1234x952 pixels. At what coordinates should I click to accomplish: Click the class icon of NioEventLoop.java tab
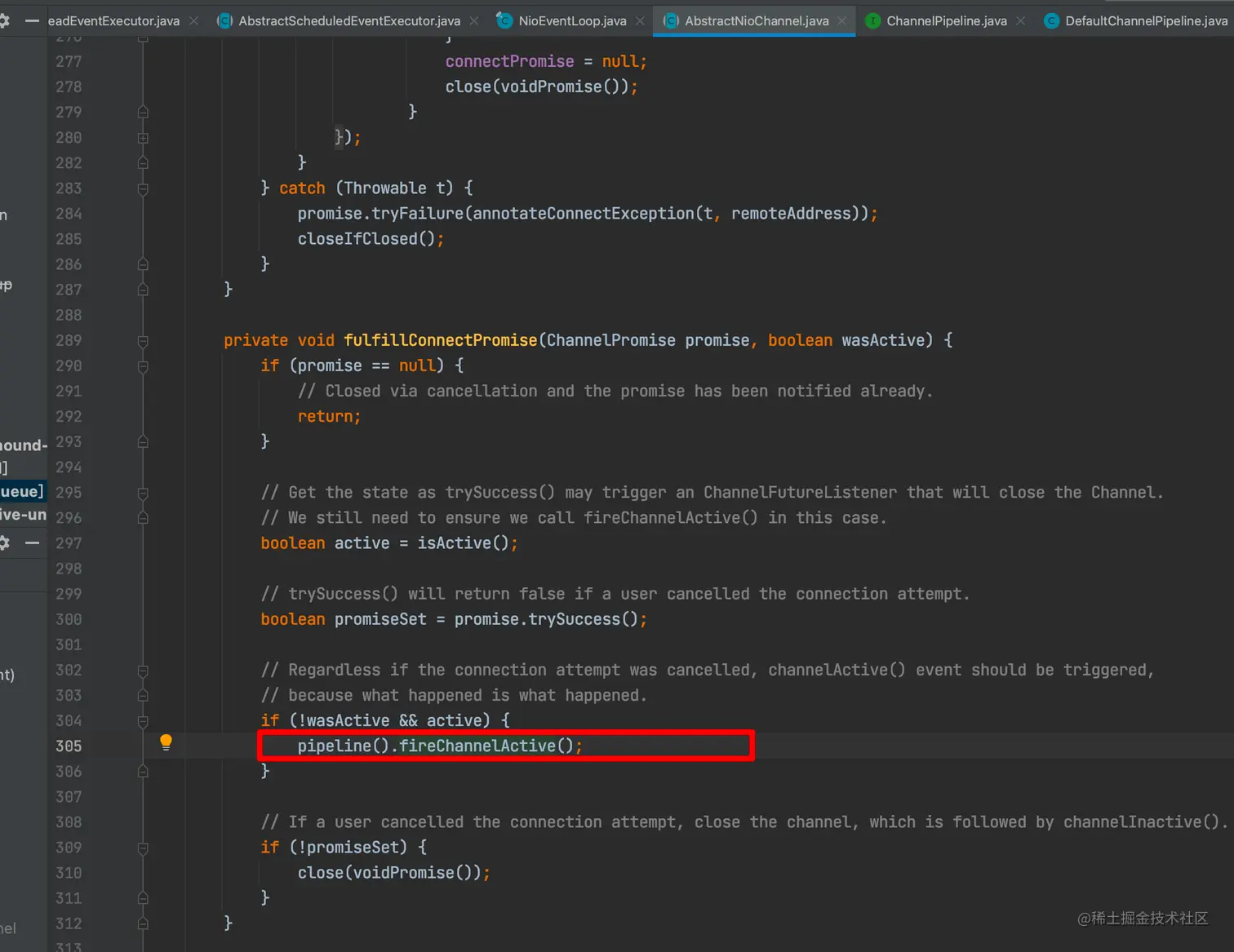pos(504,20)
